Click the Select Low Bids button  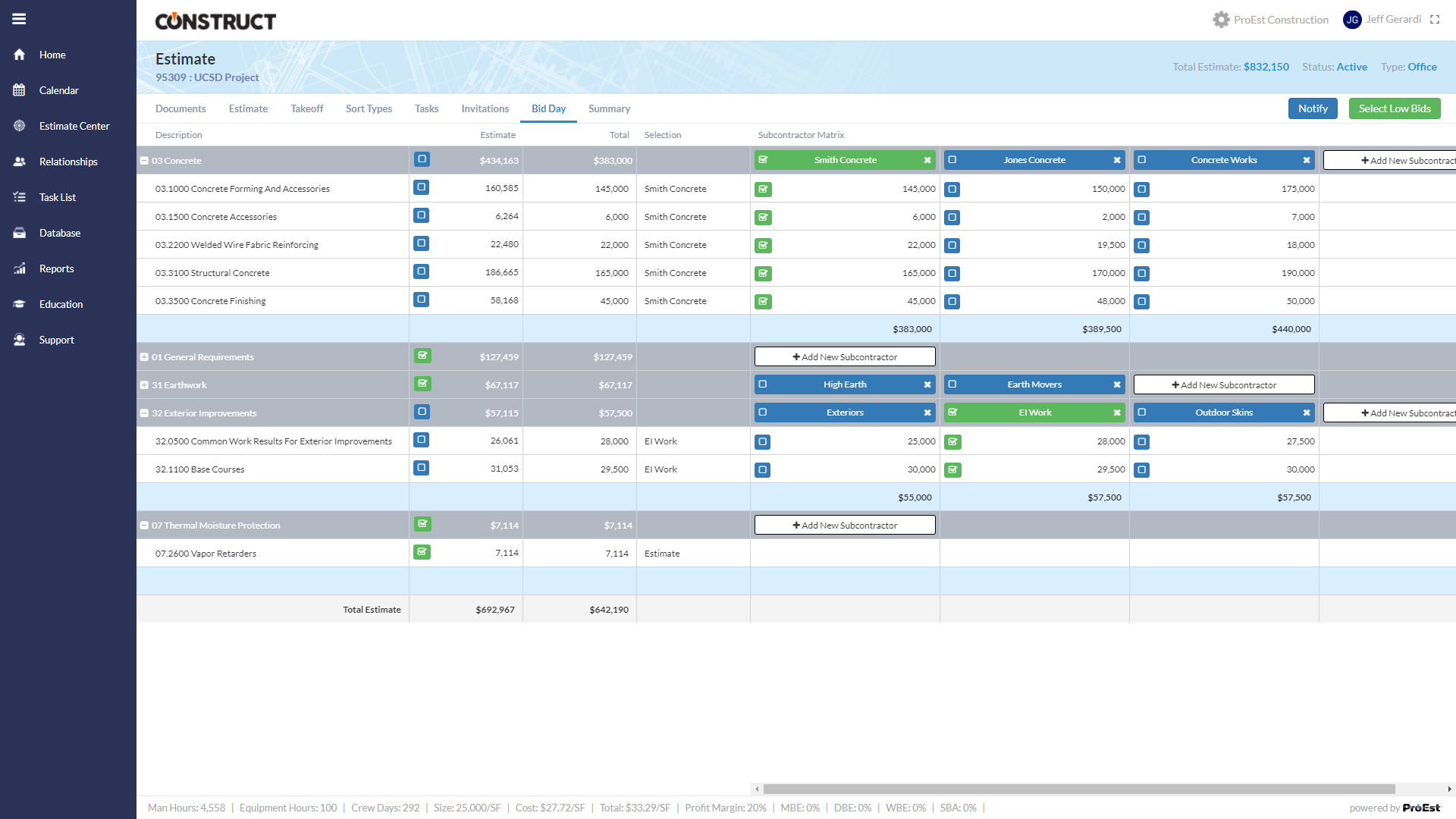1394,108
